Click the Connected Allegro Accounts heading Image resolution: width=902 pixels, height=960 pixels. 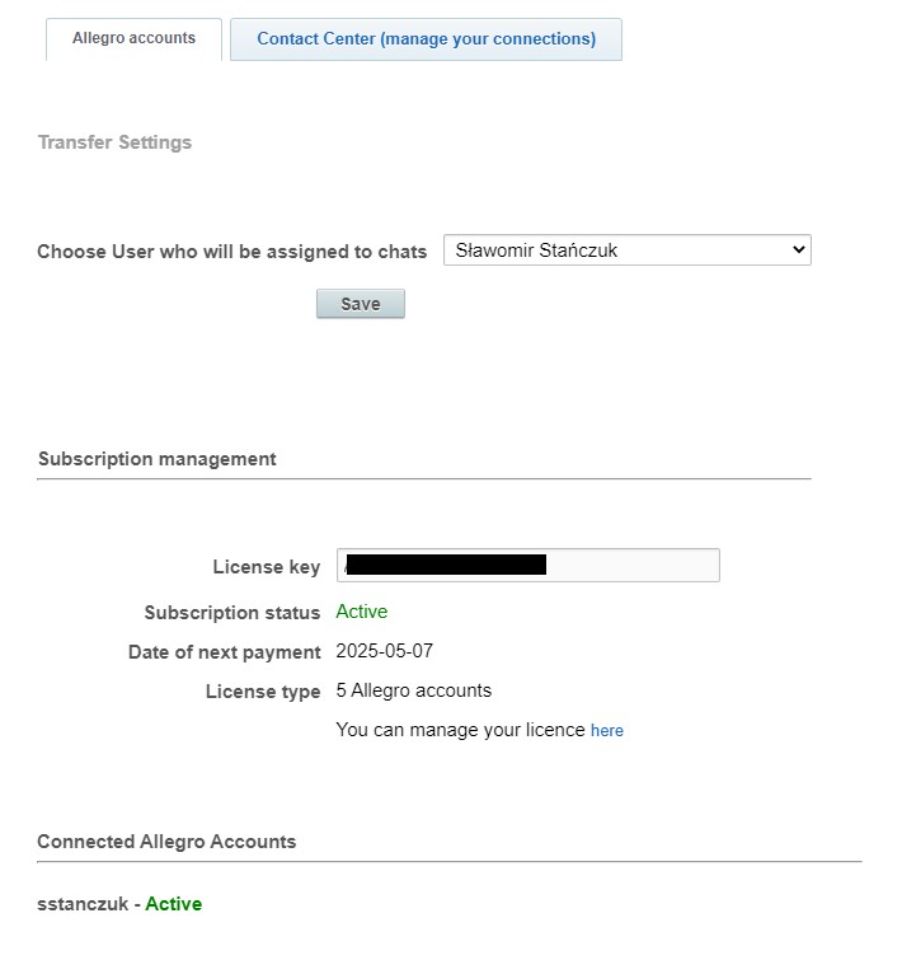167,841
